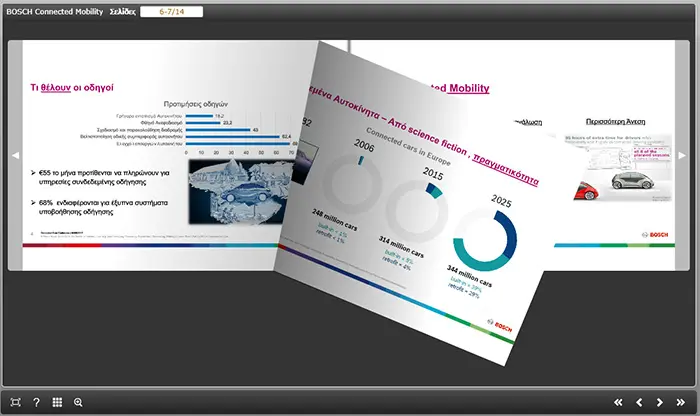Click the connected car cloud image

pyautogui.click(x=241, y=191)
